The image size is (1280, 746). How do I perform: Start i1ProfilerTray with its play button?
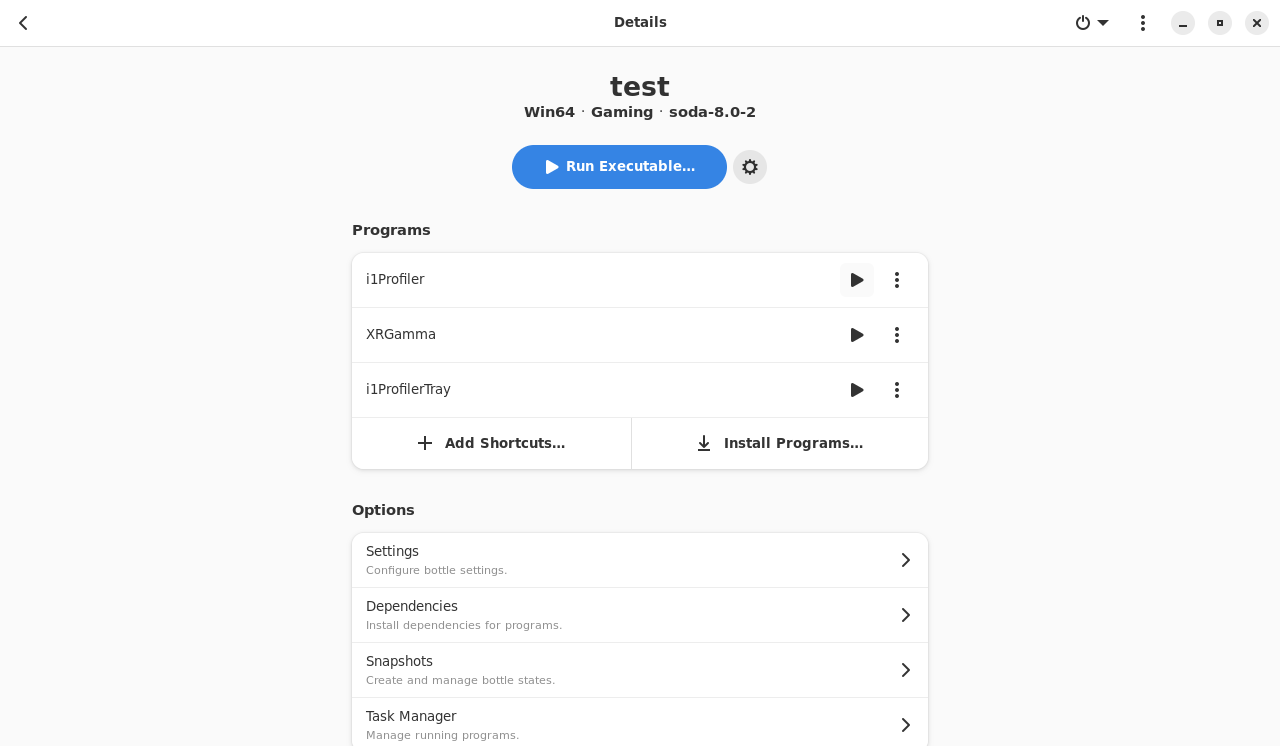(857, 390)
